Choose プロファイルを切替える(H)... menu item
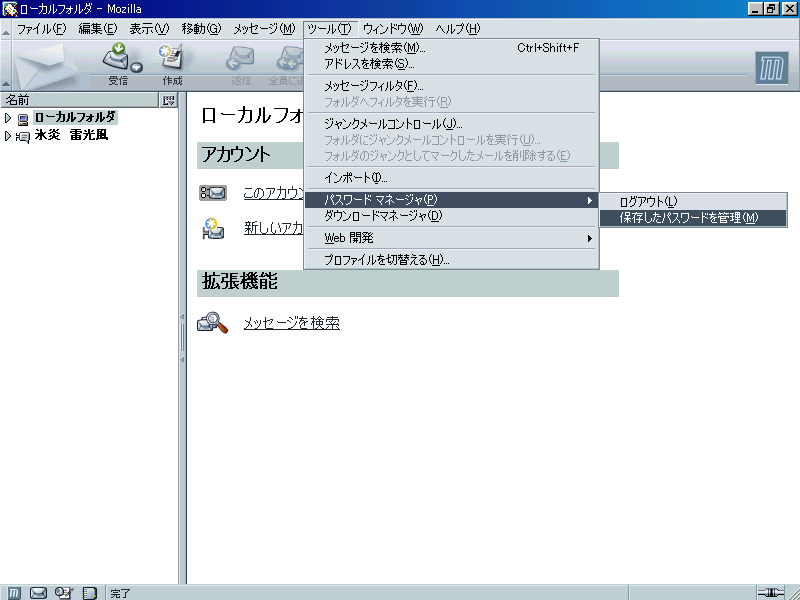The height and width of the screenshot is (600, 800). pos(452,260)
